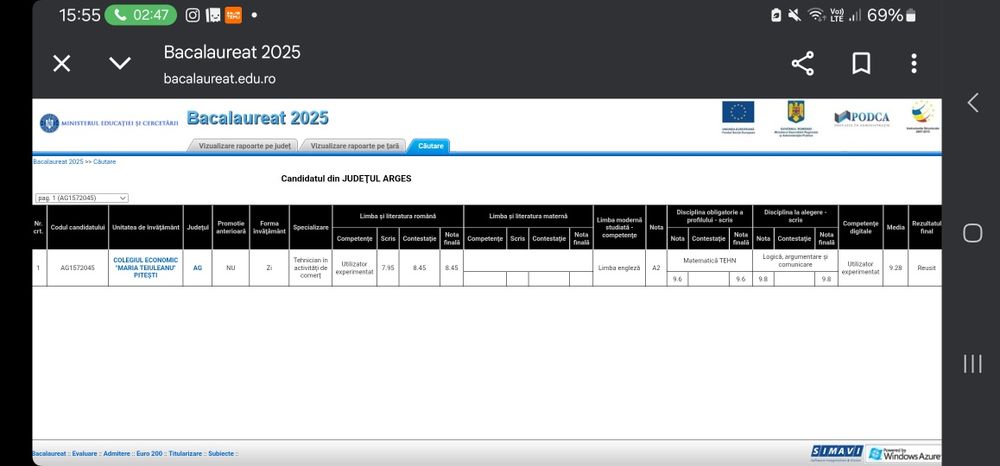This screenshot has width=1000, height=466.
Task: Click the Media column header
Action: (x=895, y=227)
